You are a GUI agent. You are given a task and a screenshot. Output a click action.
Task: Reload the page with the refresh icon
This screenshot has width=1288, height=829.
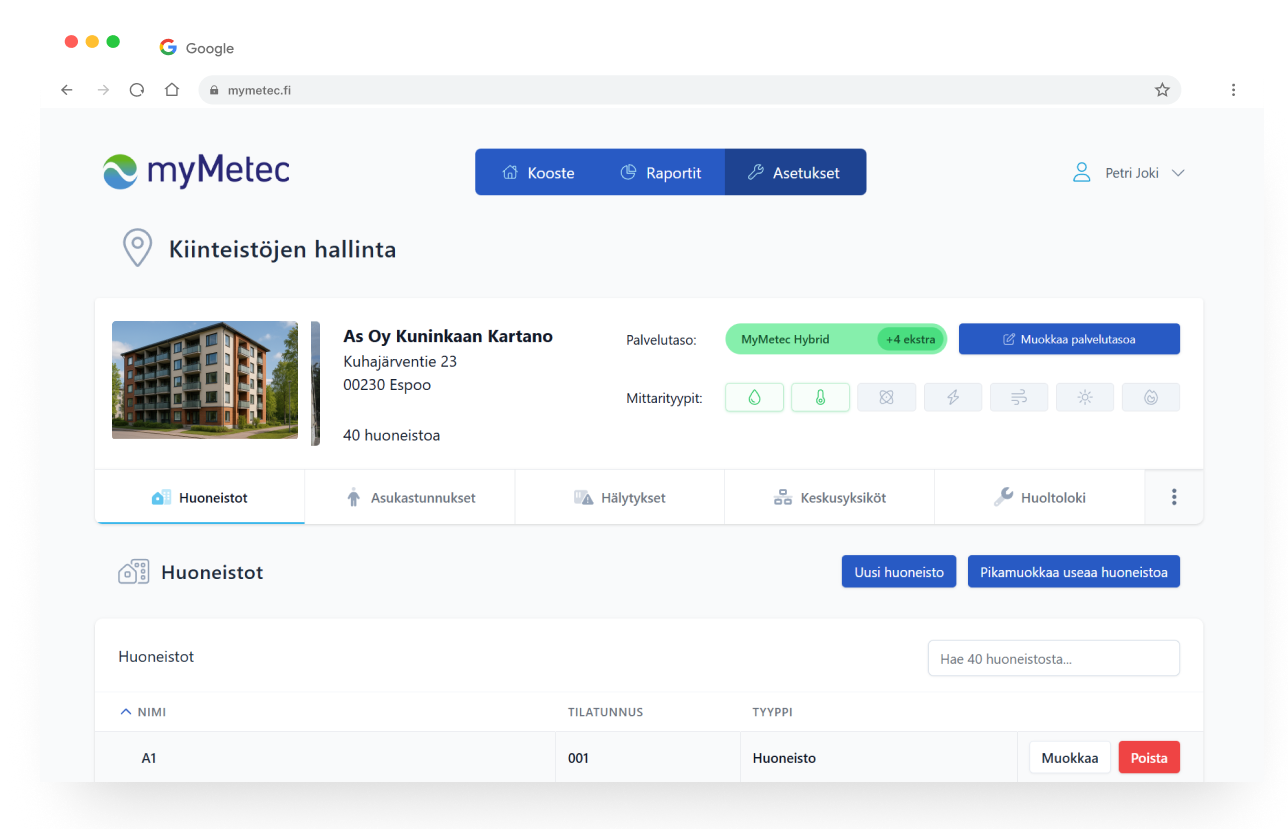pos(137,90)
